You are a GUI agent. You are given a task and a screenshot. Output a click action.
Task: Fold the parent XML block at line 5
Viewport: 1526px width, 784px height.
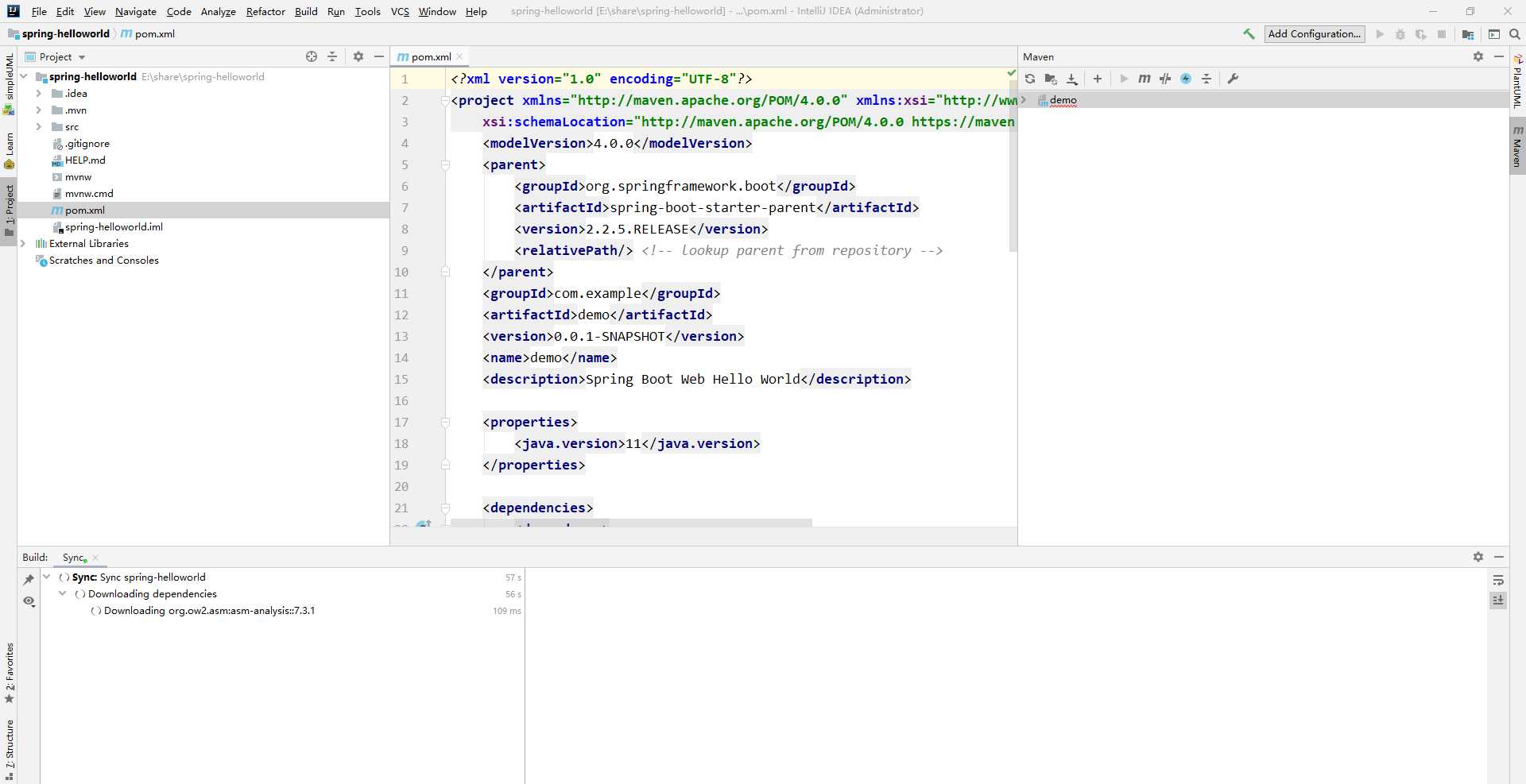pyautogui.click(x=445, y=165)
